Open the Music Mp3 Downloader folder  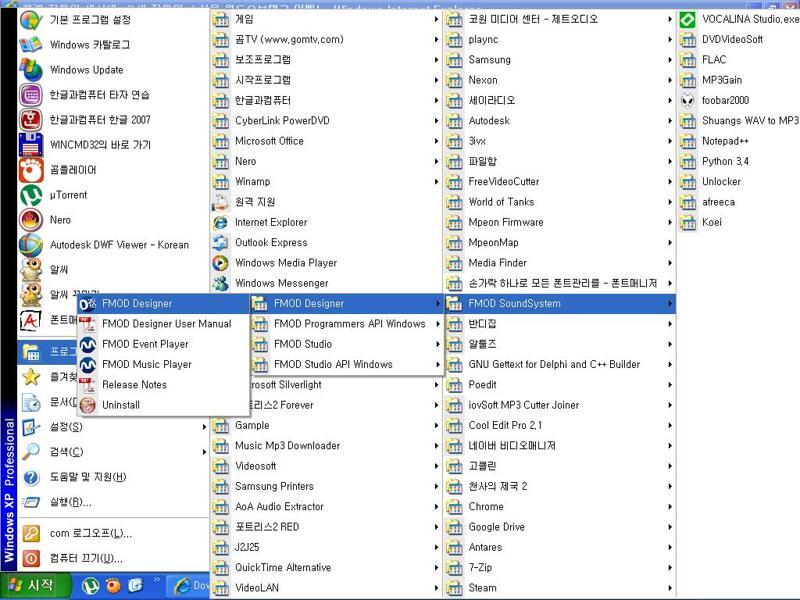(326, 446)
